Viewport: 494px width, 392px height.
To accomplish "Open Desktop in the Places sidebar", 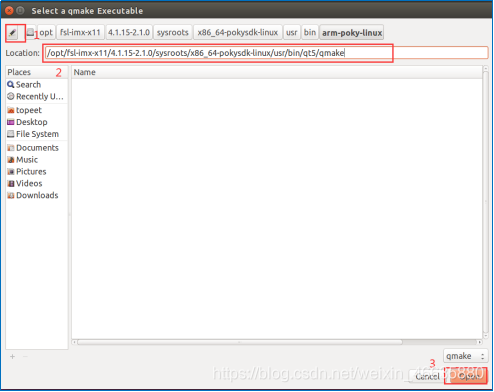I will (x=37, y=122).
